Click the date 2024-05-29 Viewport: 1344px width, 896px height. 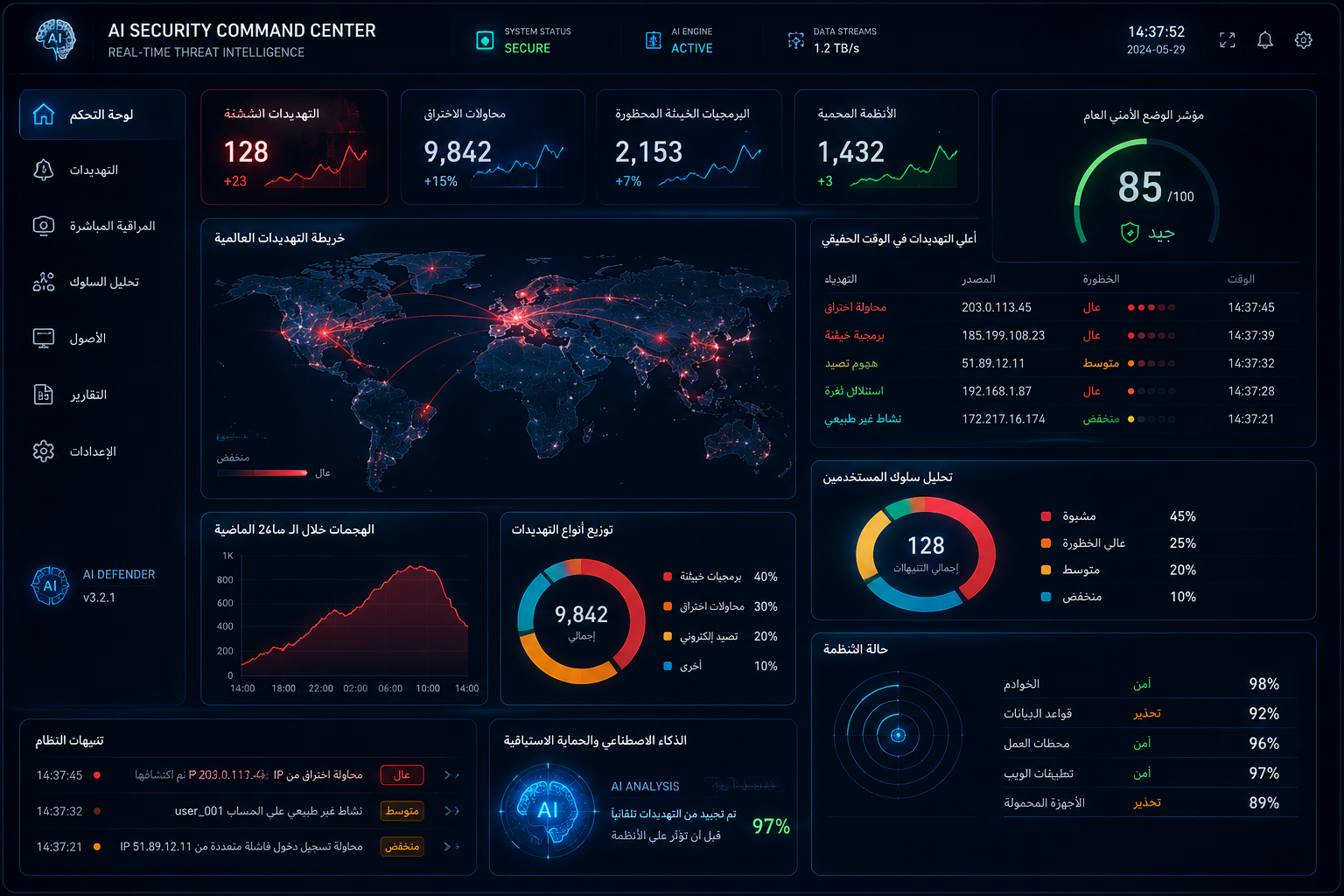pos(1156,50)
